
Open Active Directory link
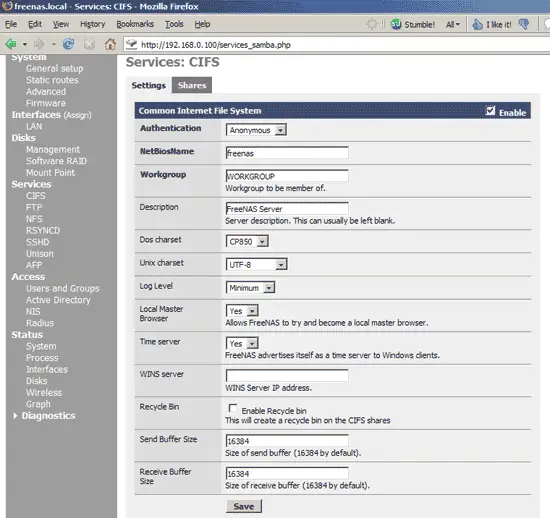click(58, 300)
